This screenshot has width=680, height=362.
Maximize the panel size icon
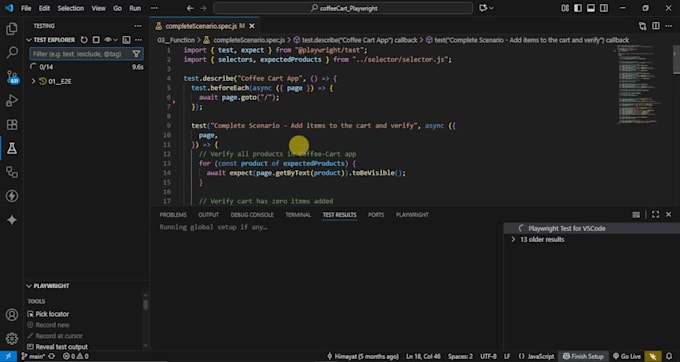[655, 215]
